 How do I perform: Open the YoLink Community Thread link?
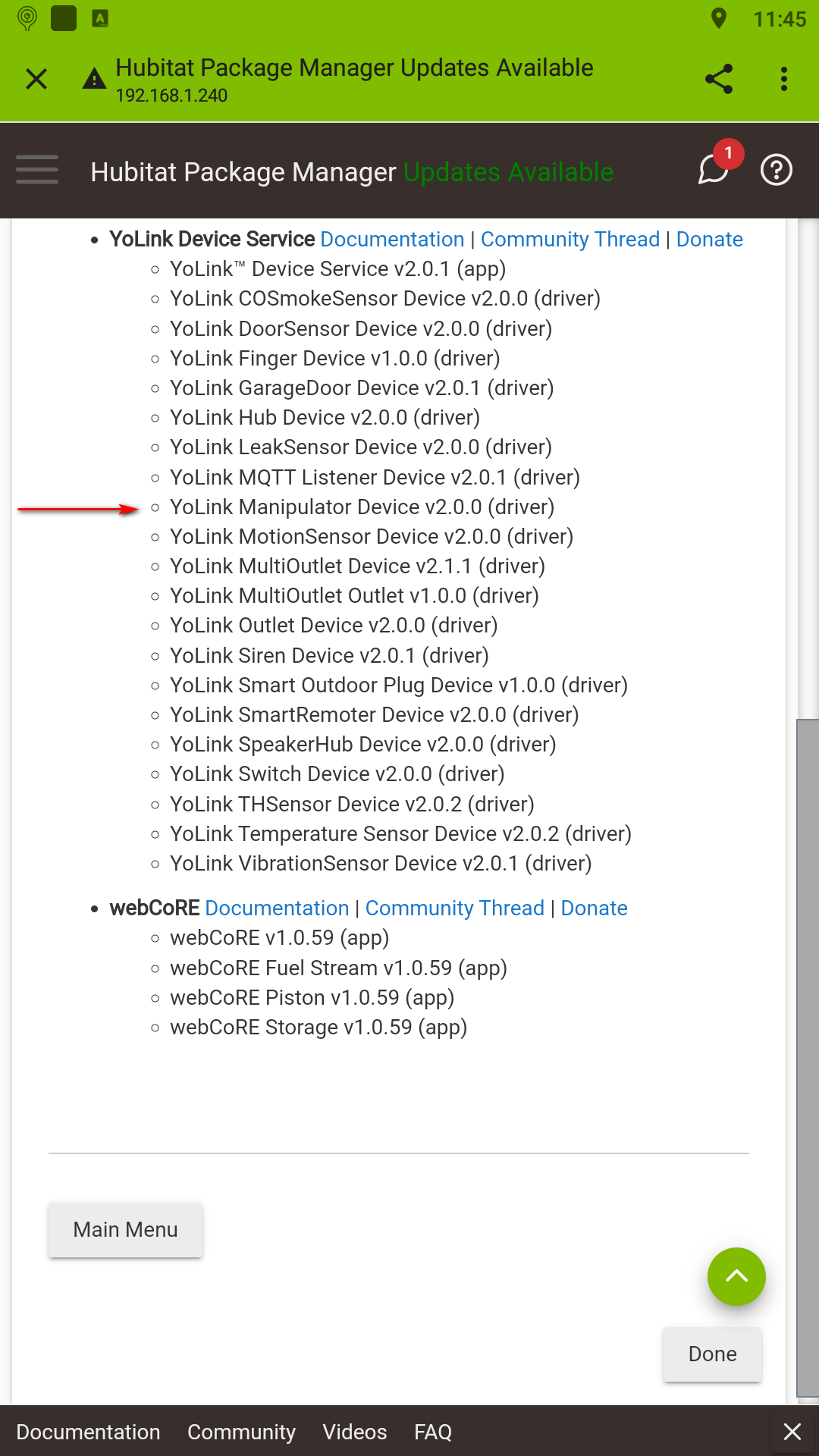coord(570,239)
